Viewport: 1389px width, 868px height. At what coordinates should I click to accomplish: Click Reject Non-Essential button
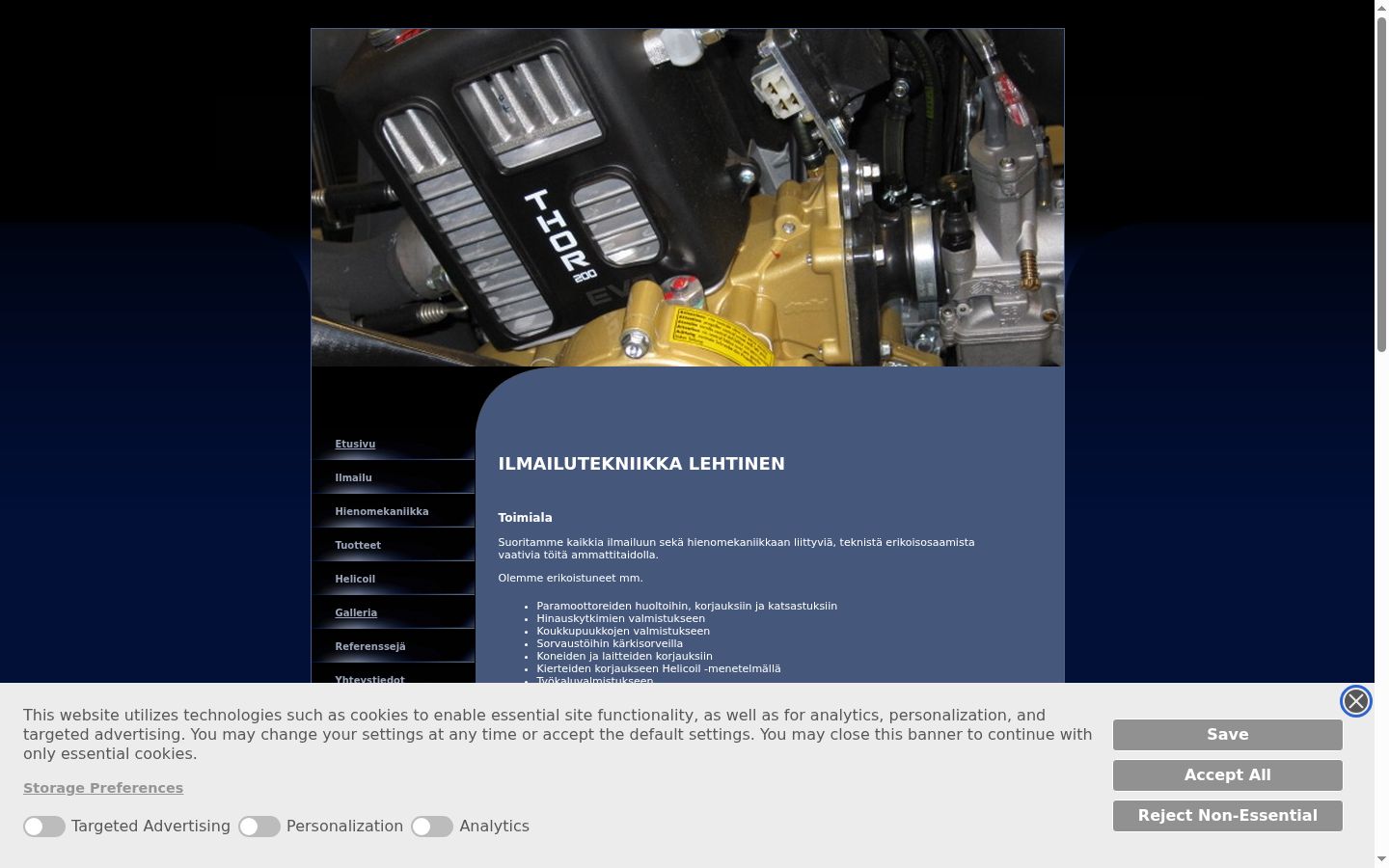point(1228,816)
